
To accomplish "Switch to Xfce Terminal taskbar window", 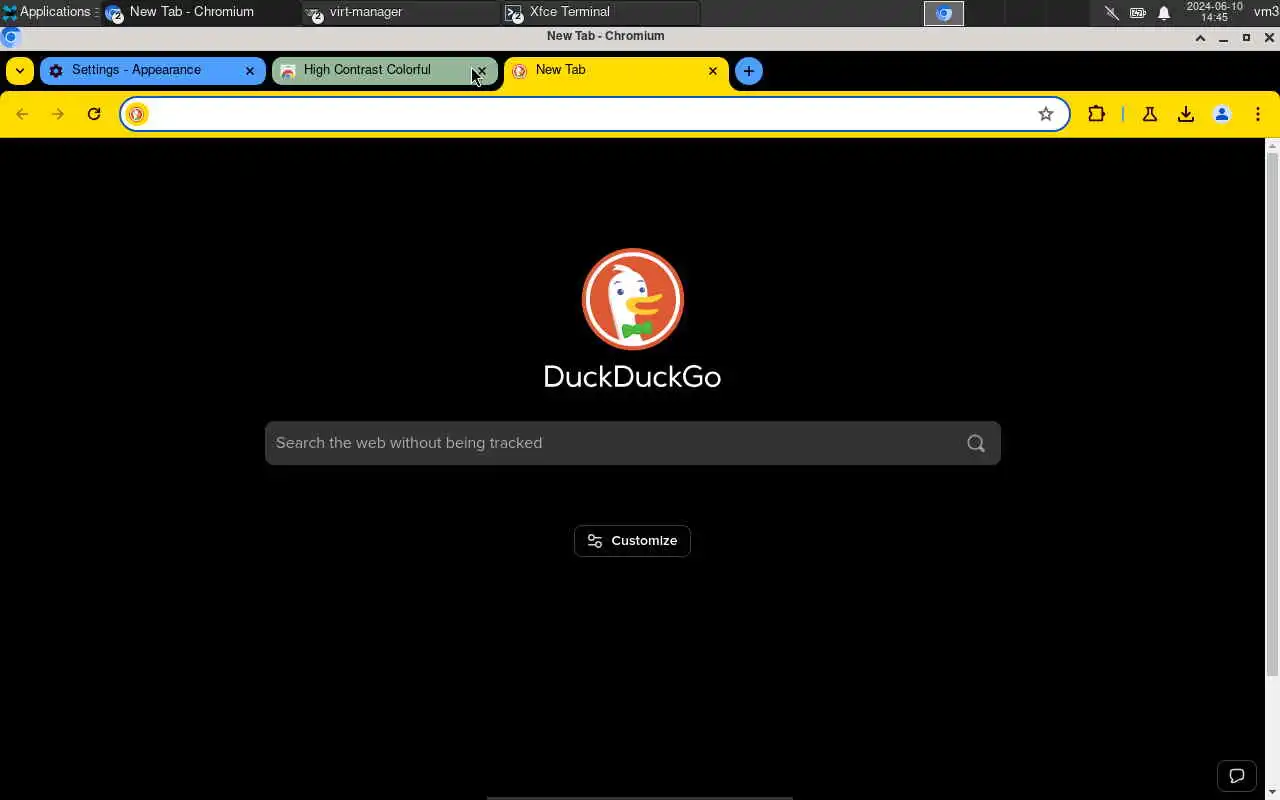I will 600,12.
